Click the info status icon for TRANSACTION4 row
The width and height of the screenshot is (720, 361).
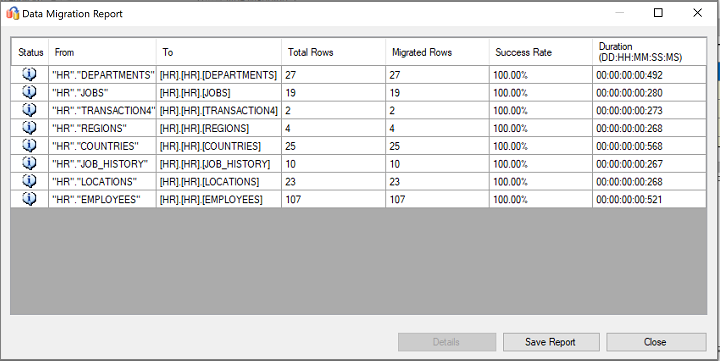coord(29,110)
